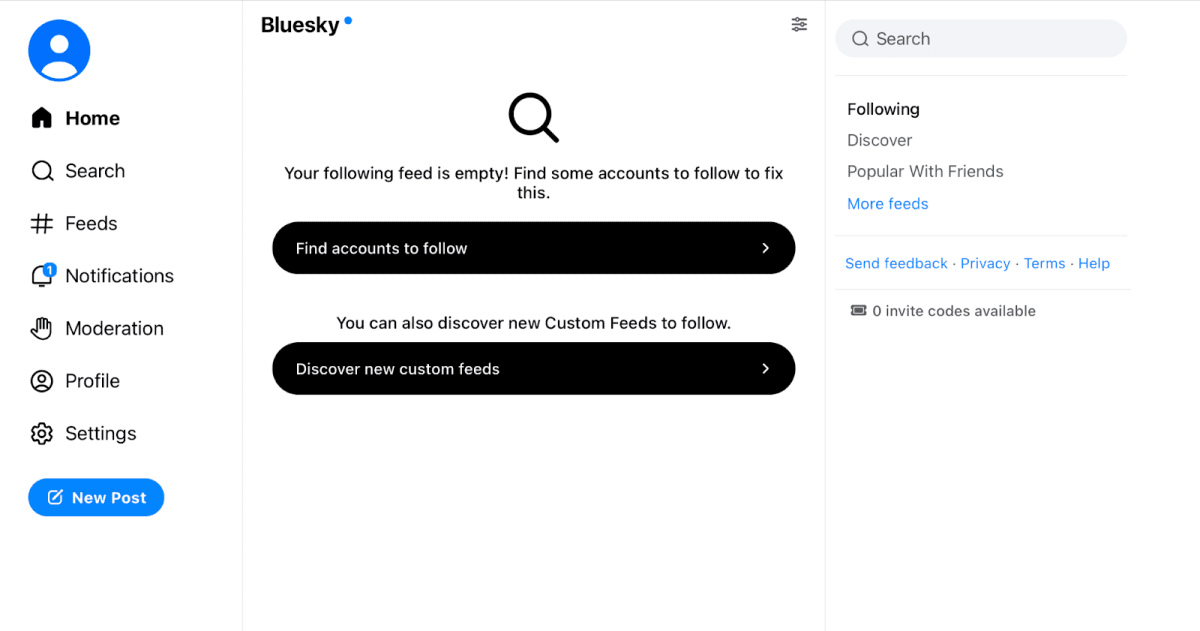Open the More feeds link
The width and height of the screenshot is (1200, 631).
click(887, 203)
